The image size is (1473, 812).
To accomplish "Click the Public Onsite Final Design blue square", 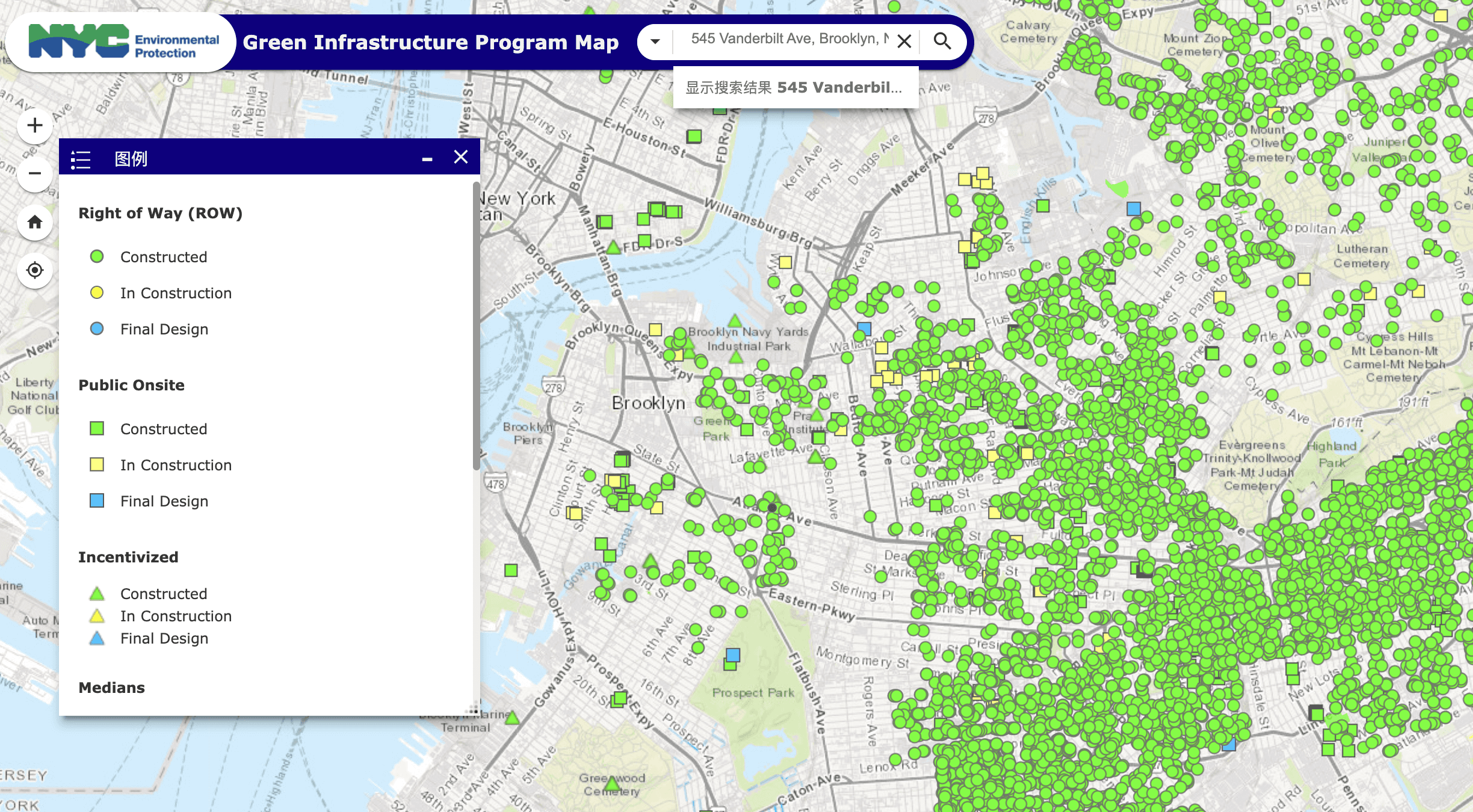I will [x=97, y=501].
